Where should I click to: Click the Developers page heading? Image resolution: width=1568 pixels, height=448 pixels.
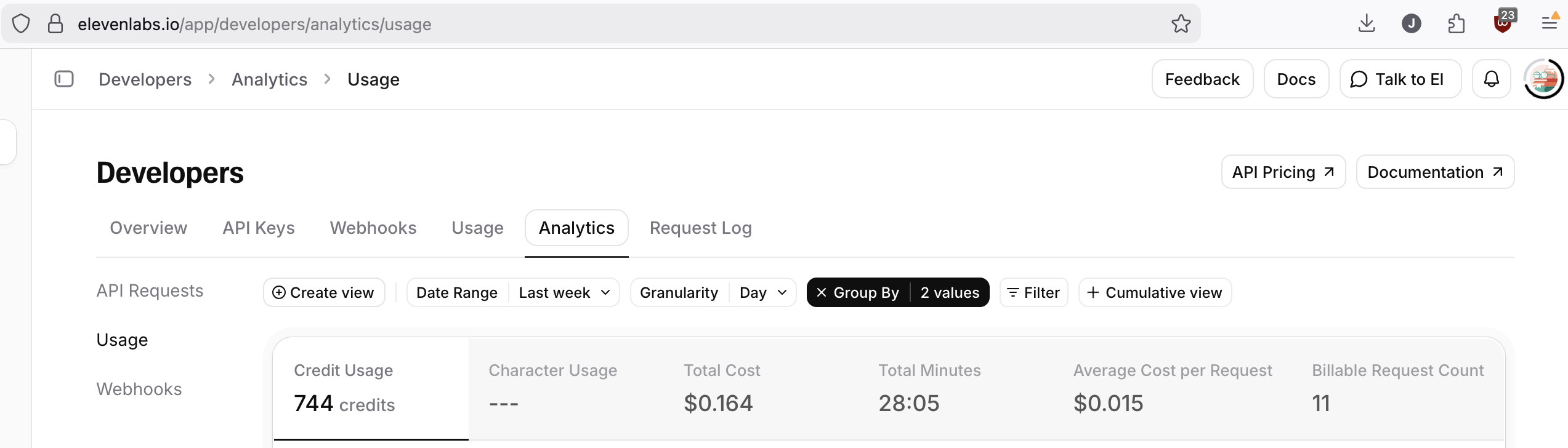[170, 173]
